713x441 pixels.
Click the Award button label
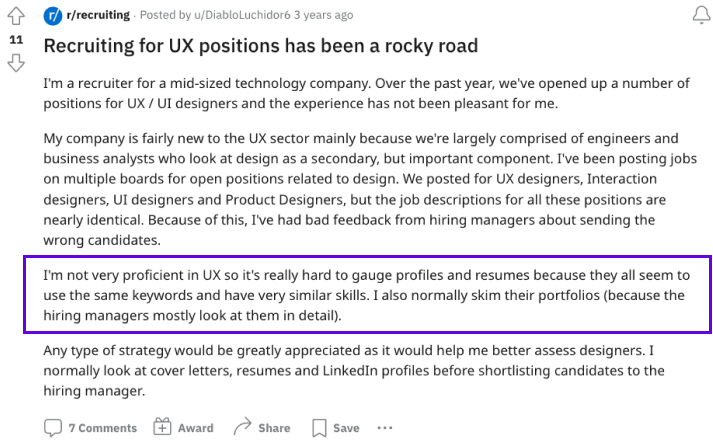click(x=196, y=428)
